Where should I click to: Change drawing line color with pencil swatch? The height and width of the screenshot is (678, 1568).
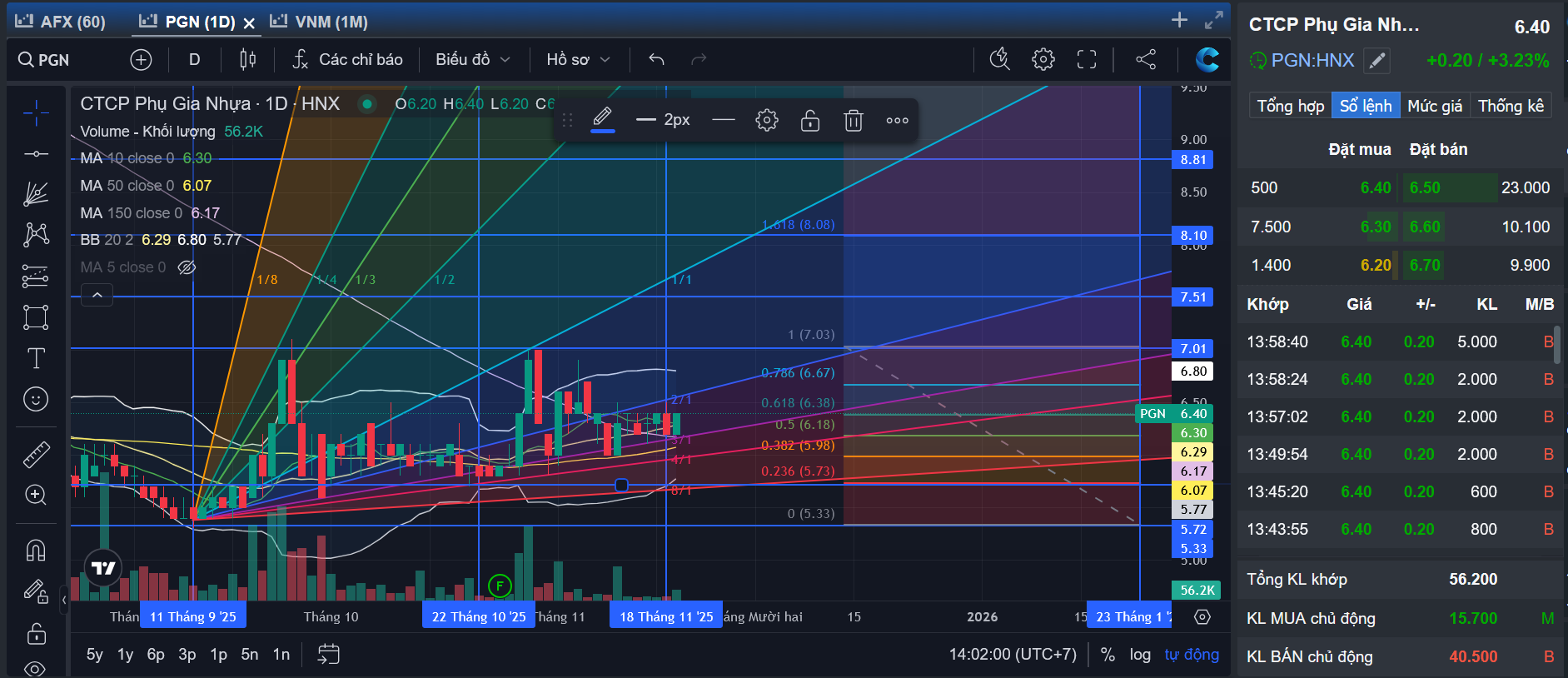tap(603, 119)
